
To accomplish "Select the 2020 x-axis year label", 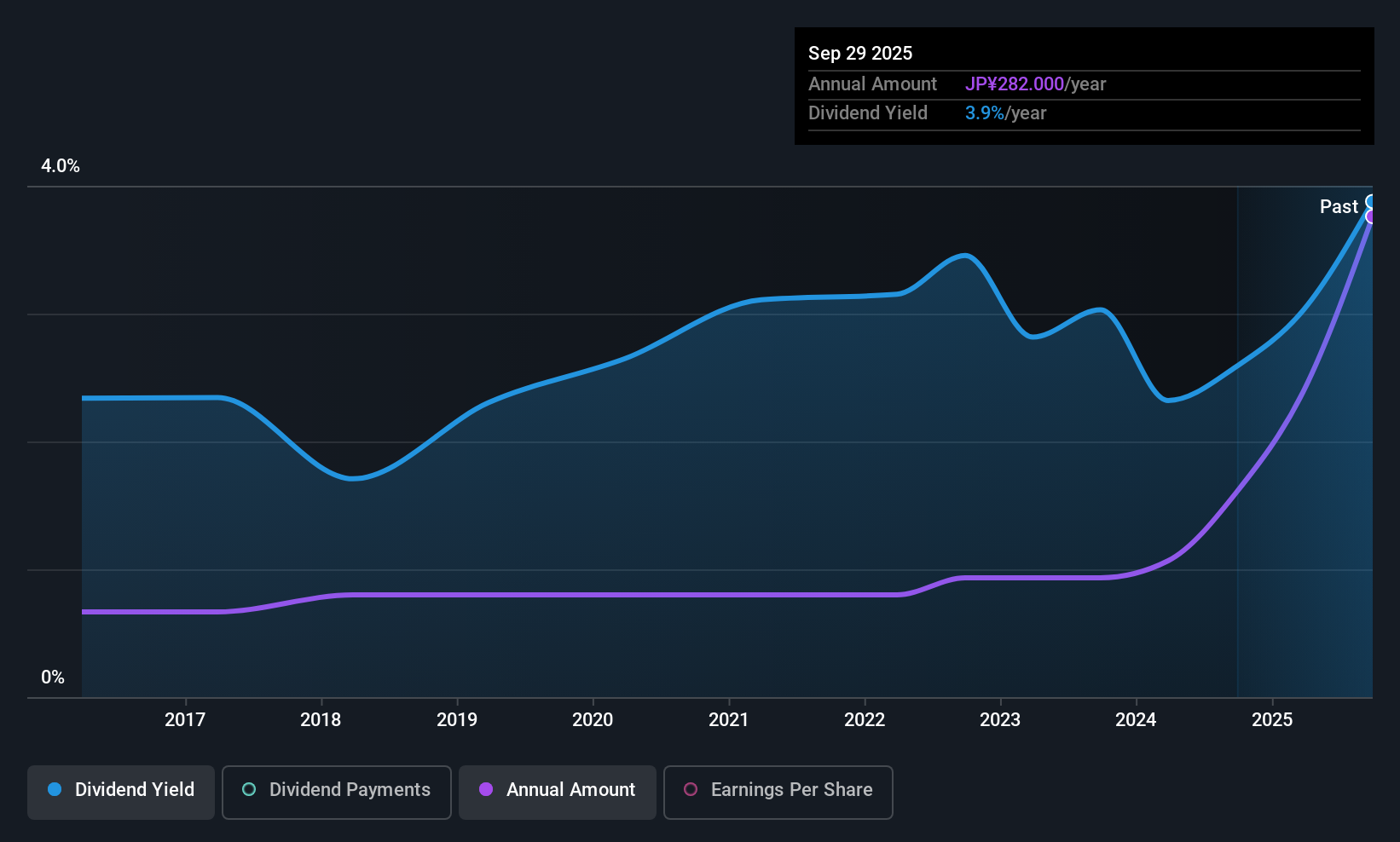I will [x=593, y=720].
